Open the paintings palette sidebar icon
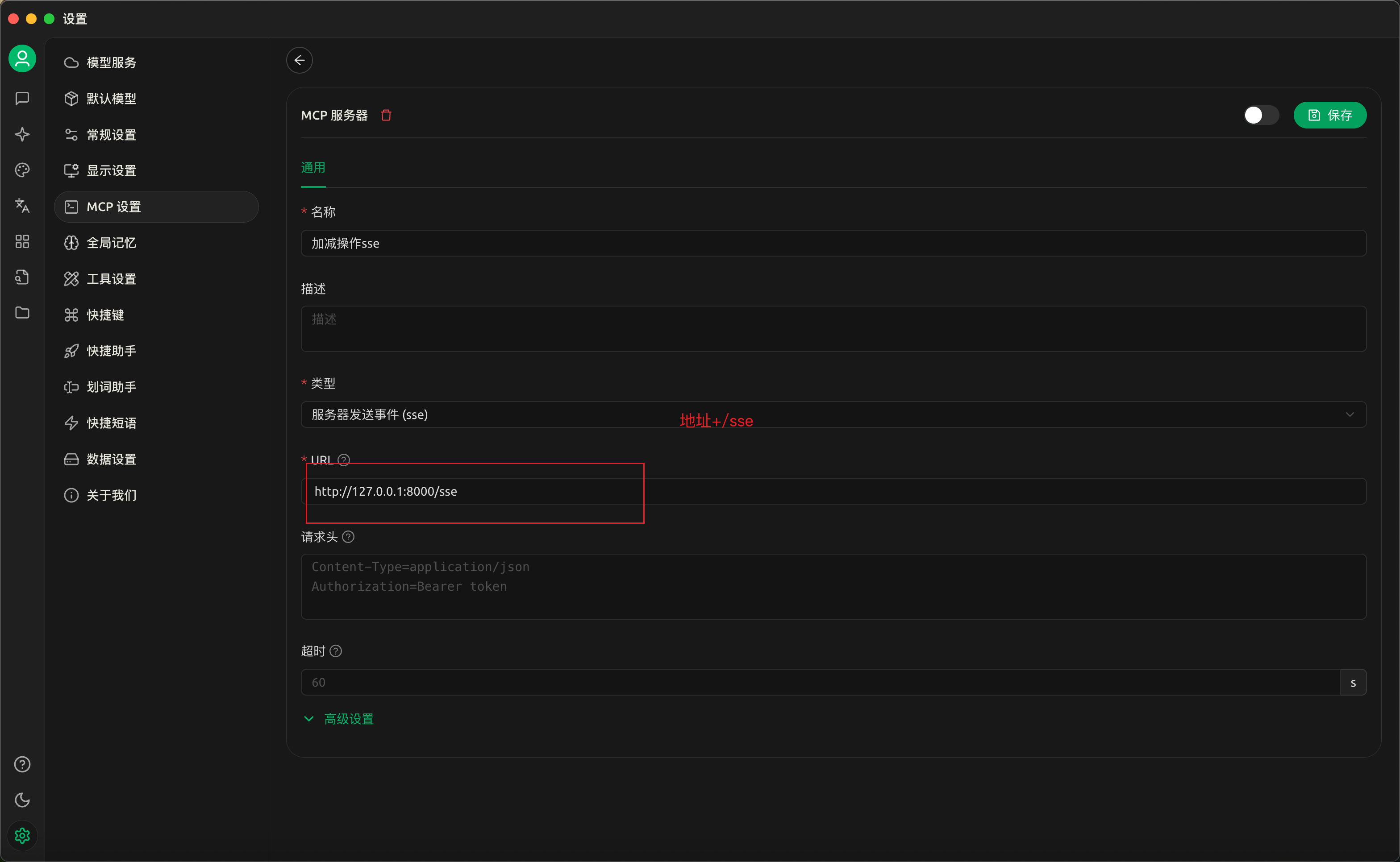This screenshot has width=1400, height=862. point(22,170)
